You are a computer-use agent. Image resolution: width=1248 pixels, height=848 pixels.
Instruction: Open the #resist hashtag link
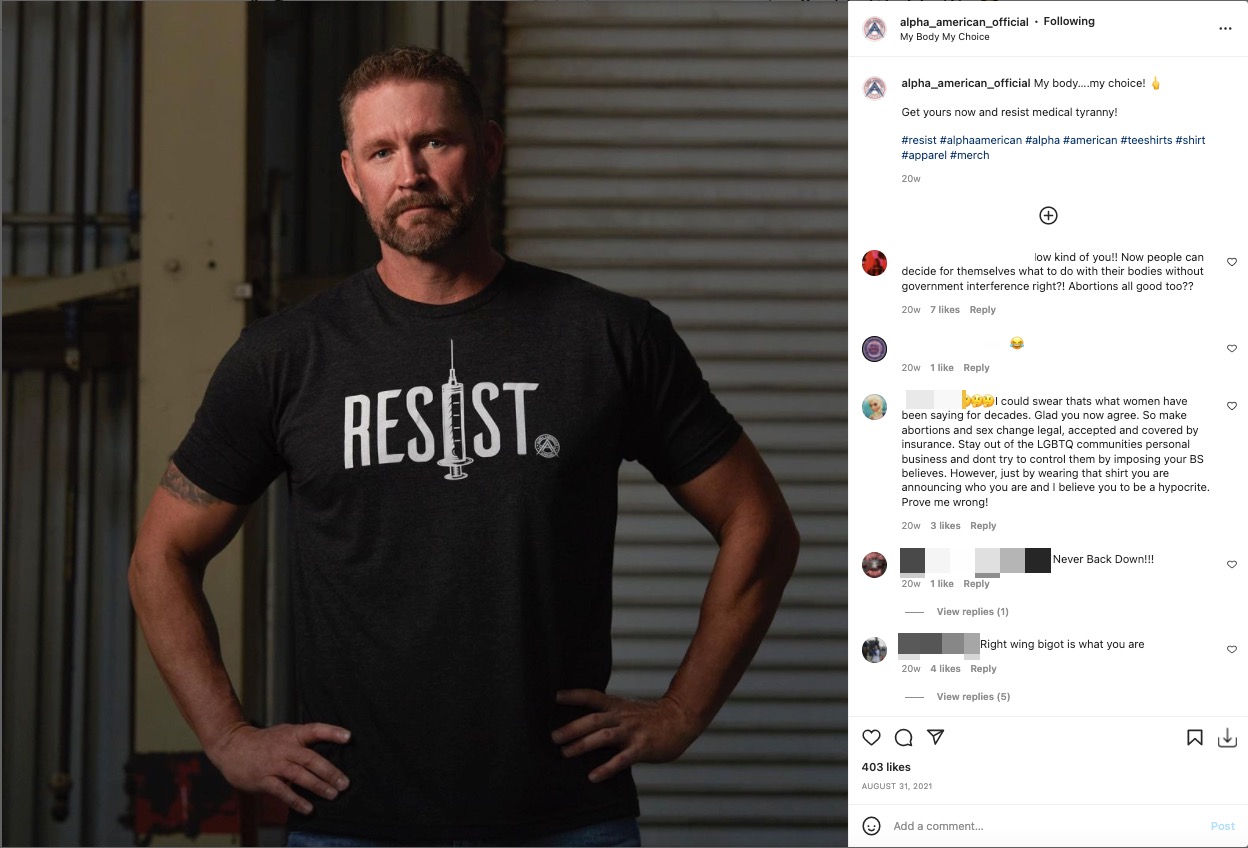[x=919, y=139]
